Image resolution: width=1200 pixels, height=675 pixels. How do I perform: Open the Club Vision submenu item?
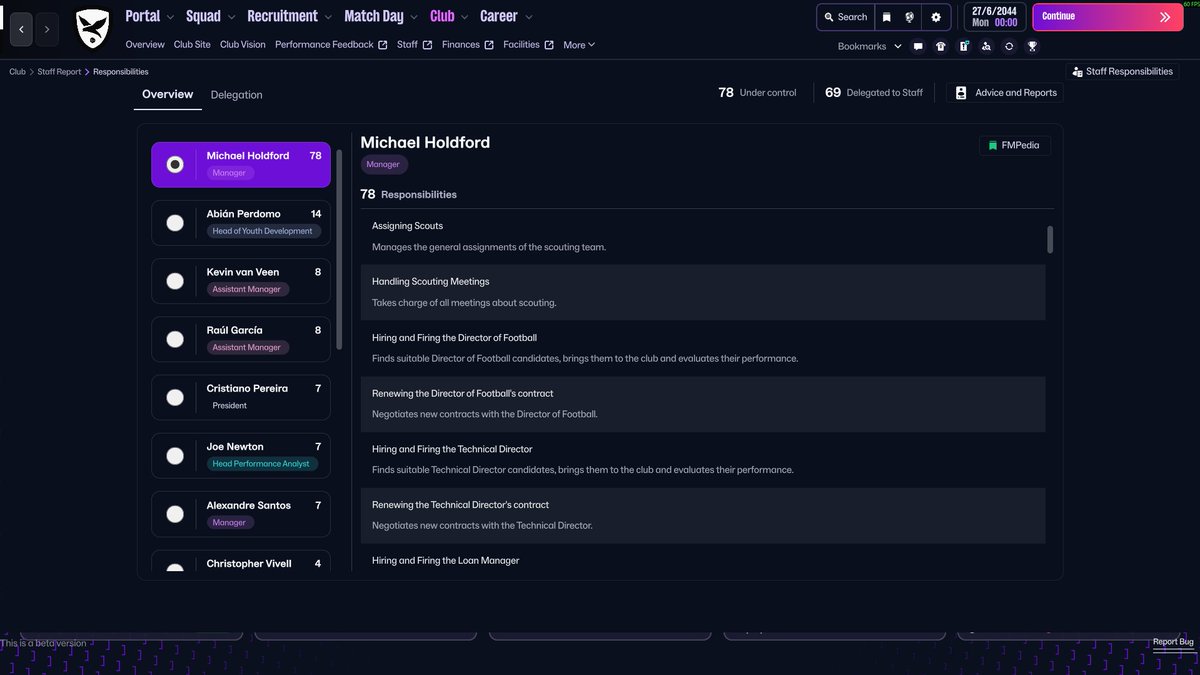243,45
